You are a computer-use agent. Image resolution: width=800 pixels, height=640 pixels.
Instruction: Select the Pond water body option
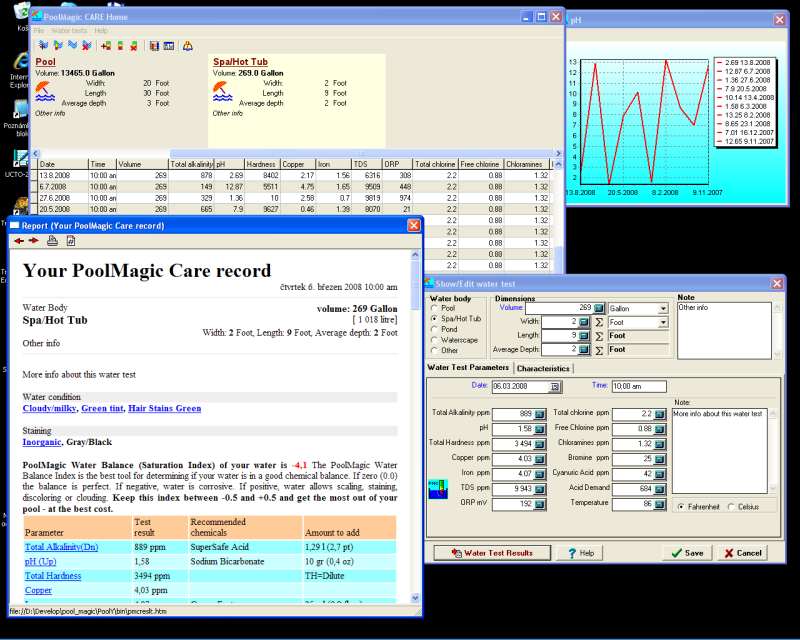pos(434,329)
